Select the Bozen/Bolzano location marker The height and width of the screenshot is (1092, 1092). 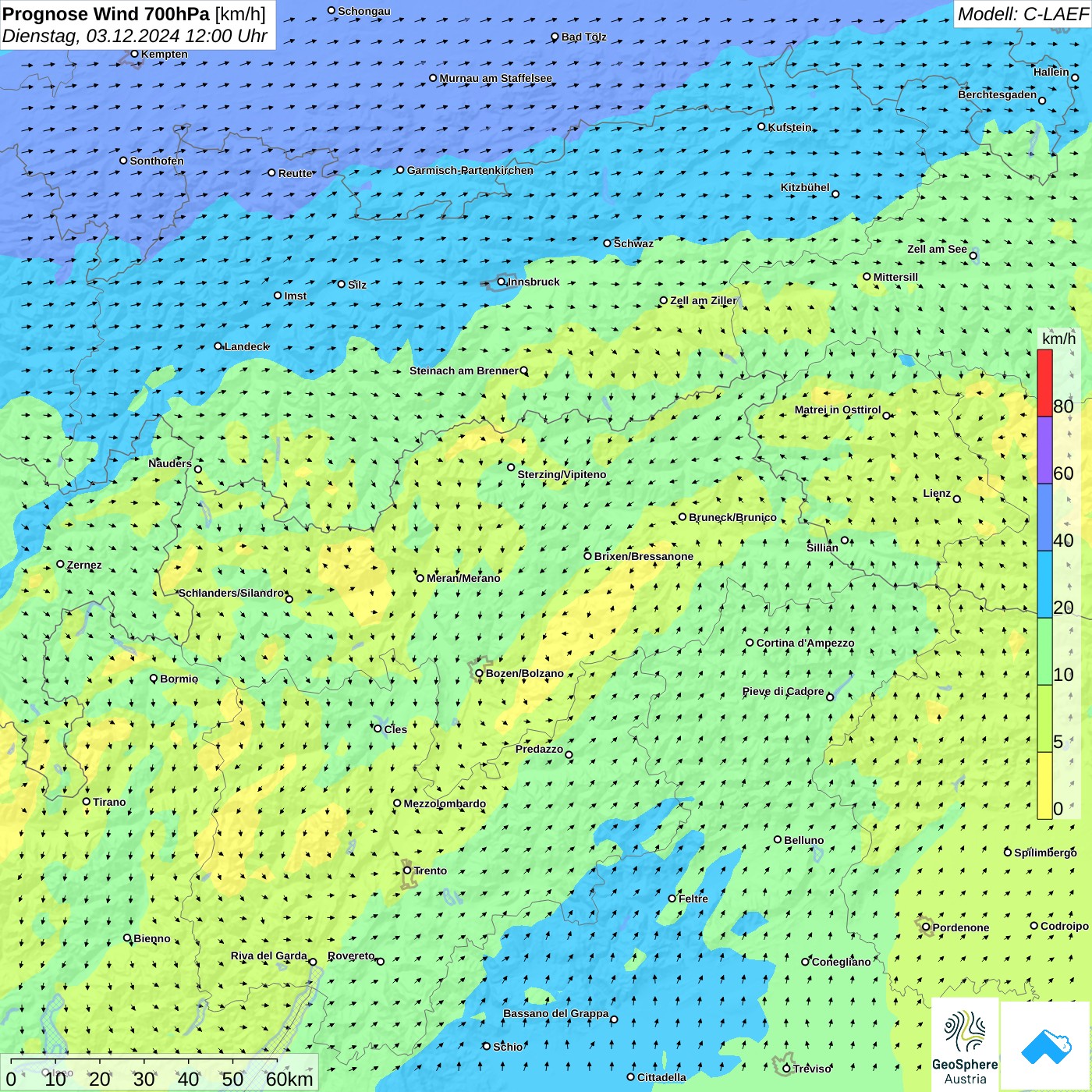pos(479,673)
